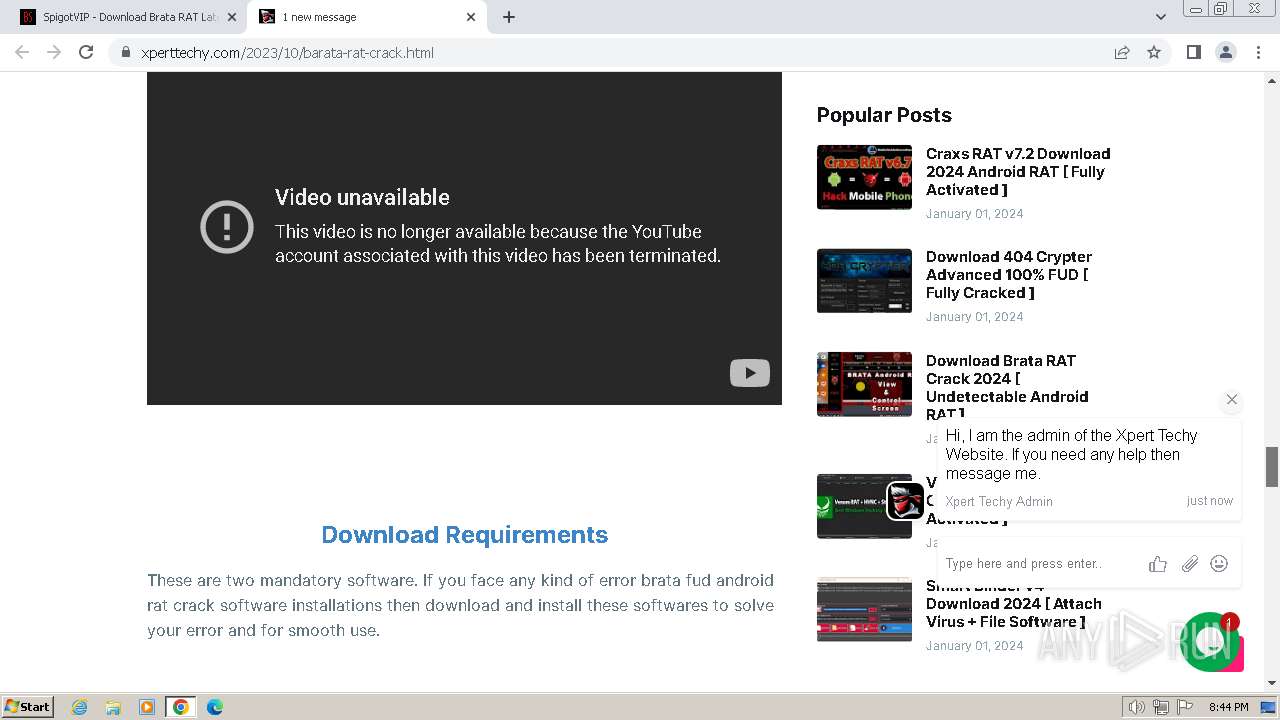Viewport: 1280px width, 720px height.
Task: Open Craxs RAT post thumbnail
Action: (x=864, y=177)
